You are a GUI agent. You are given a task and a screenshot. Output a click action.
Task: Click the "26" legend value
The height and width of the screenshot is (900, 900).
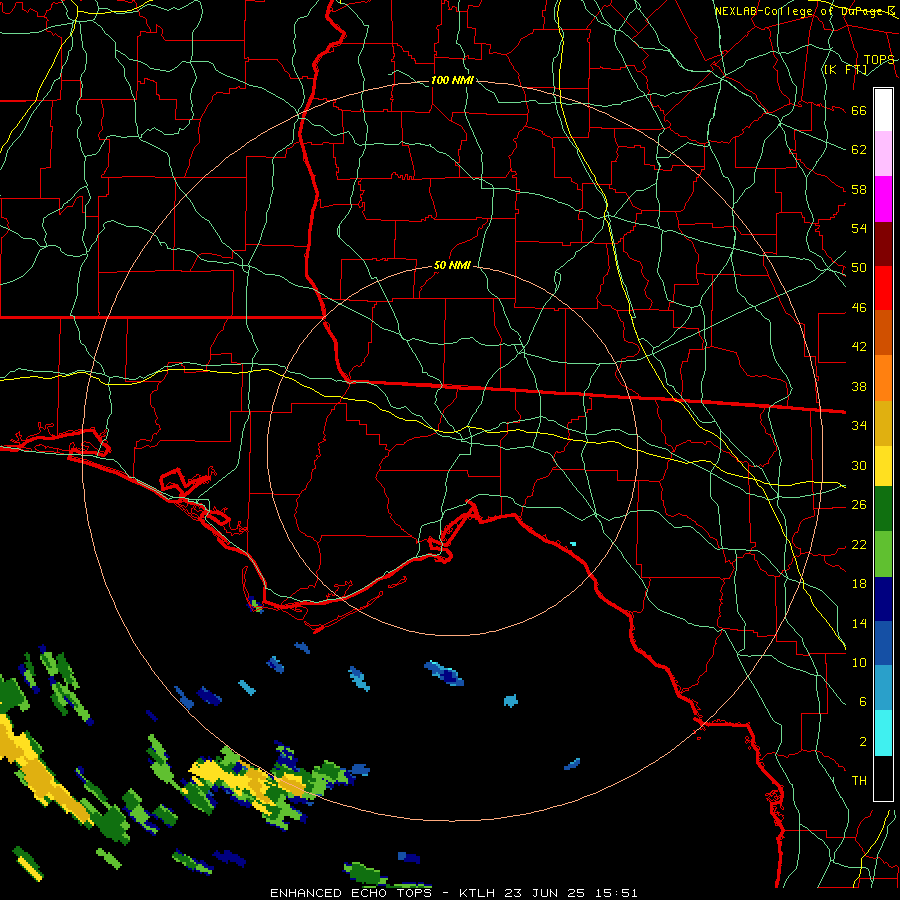(859, 505)
